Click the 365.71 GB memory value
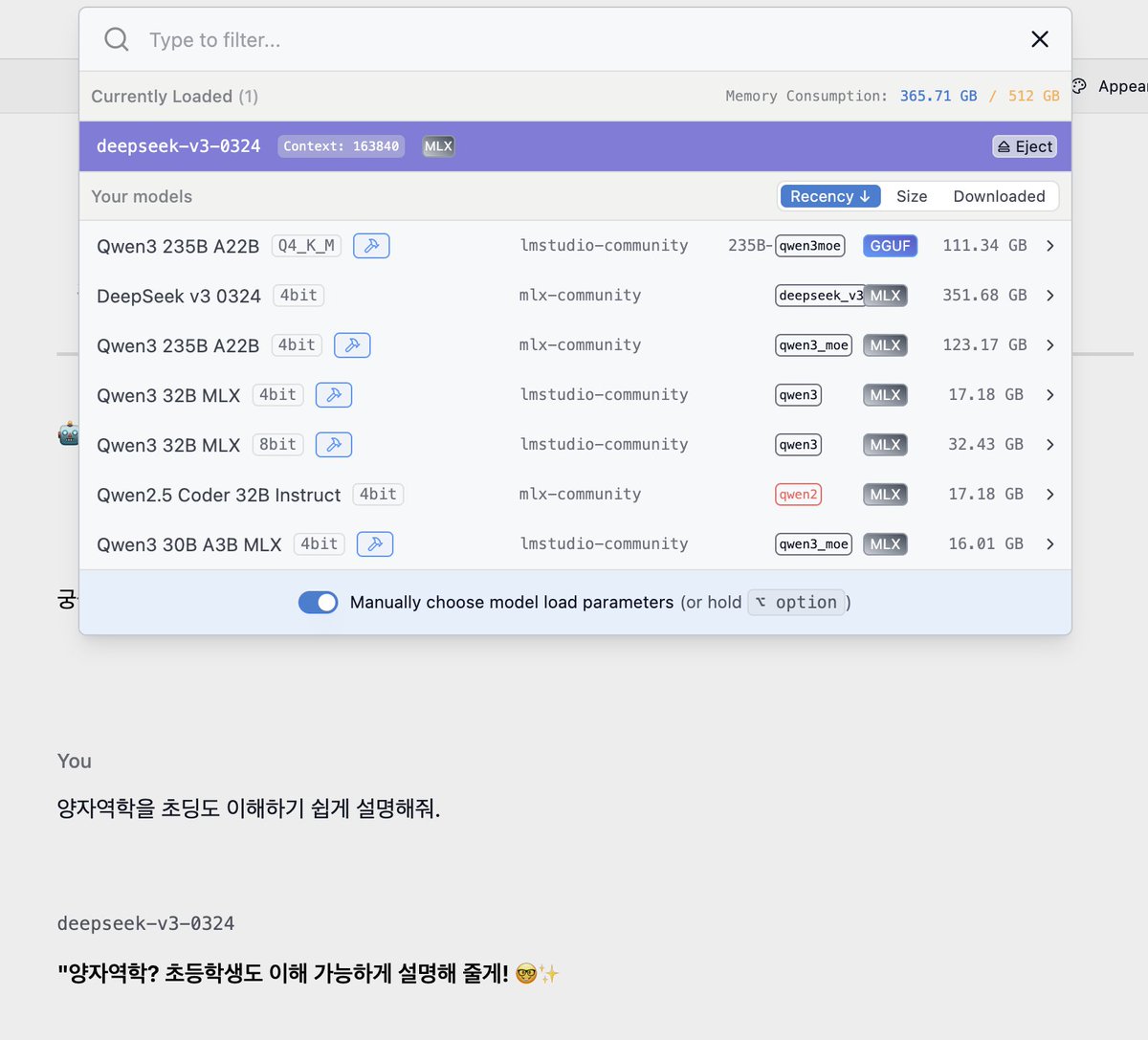 [x=938, y=96]
